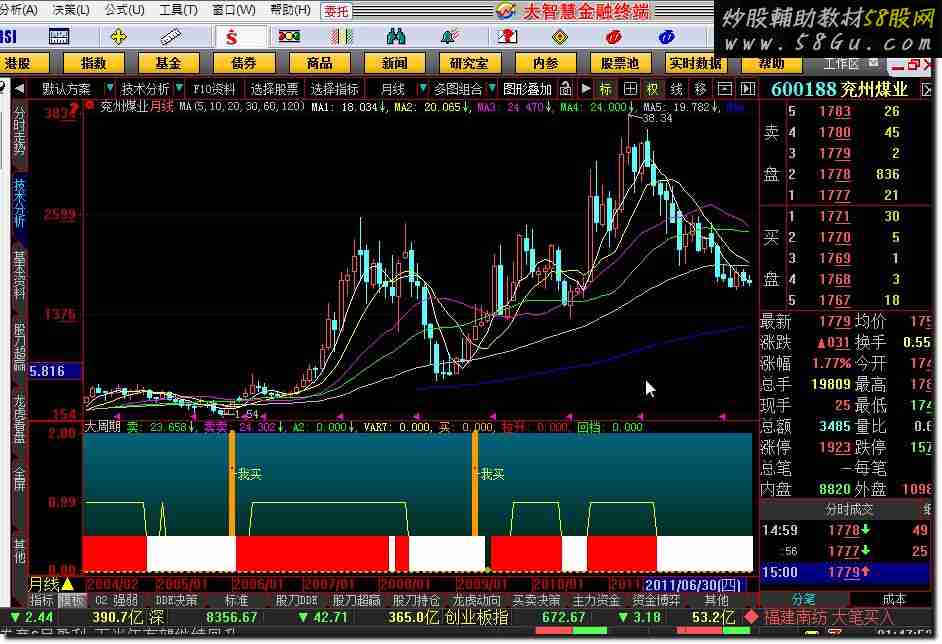Switch to the 主力资金 indicator tab
Viewport: 942px width, 644px height.
pos(595,600)
